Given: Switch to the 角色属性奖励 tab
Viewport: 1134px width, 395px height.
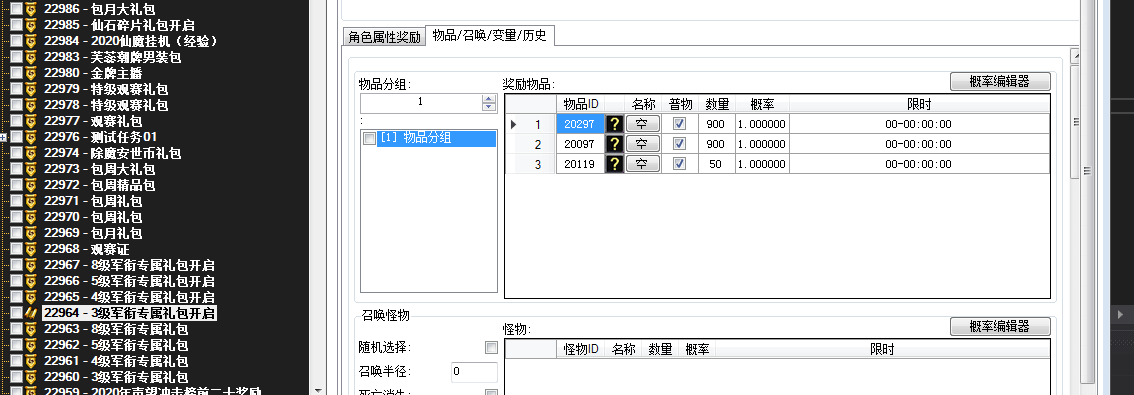Looking at the screenshot, I should click(x=384, y=37).
